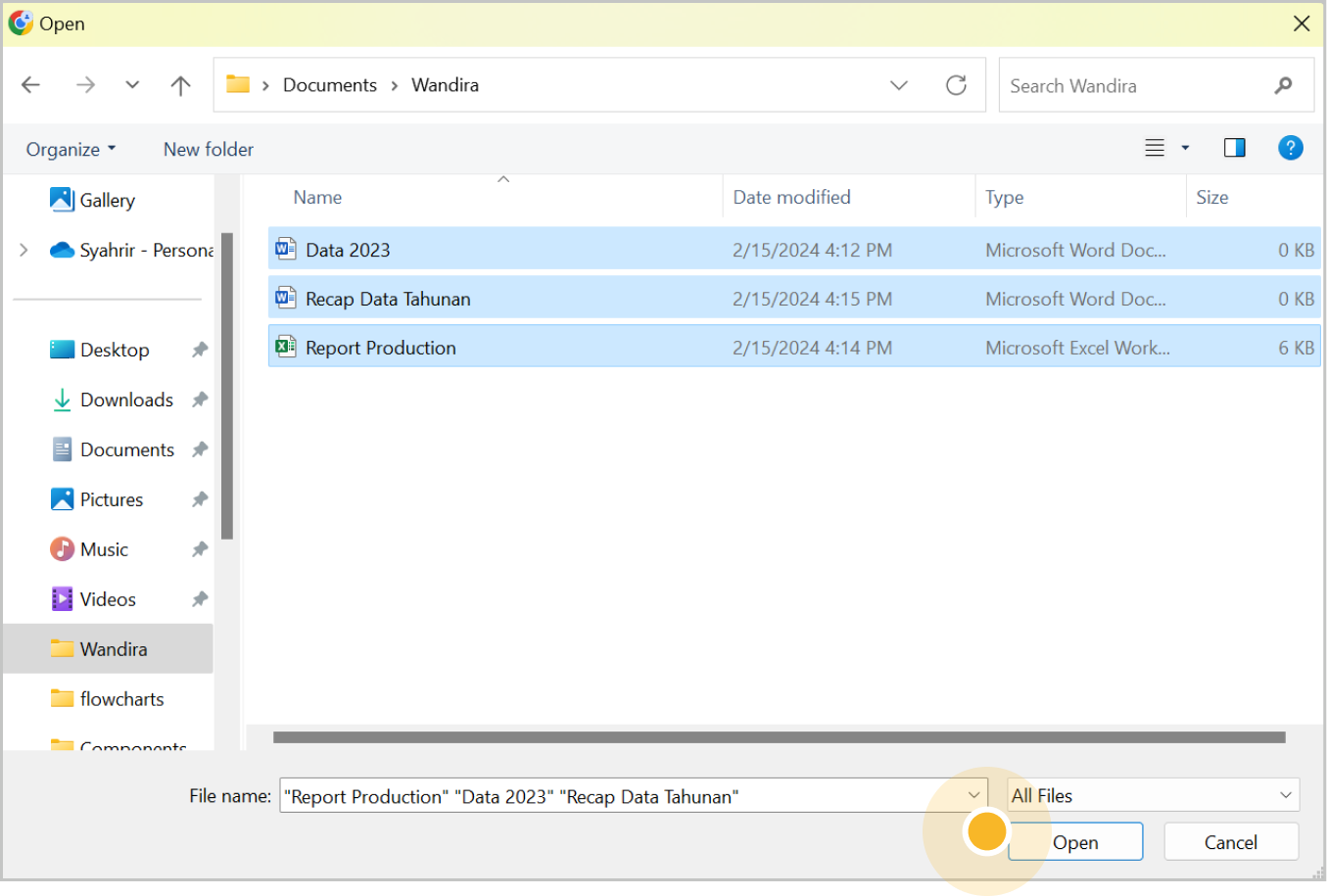Click the Up directory arrow
The height and width of the screenshot is (896, 1327).
point(180,85)
